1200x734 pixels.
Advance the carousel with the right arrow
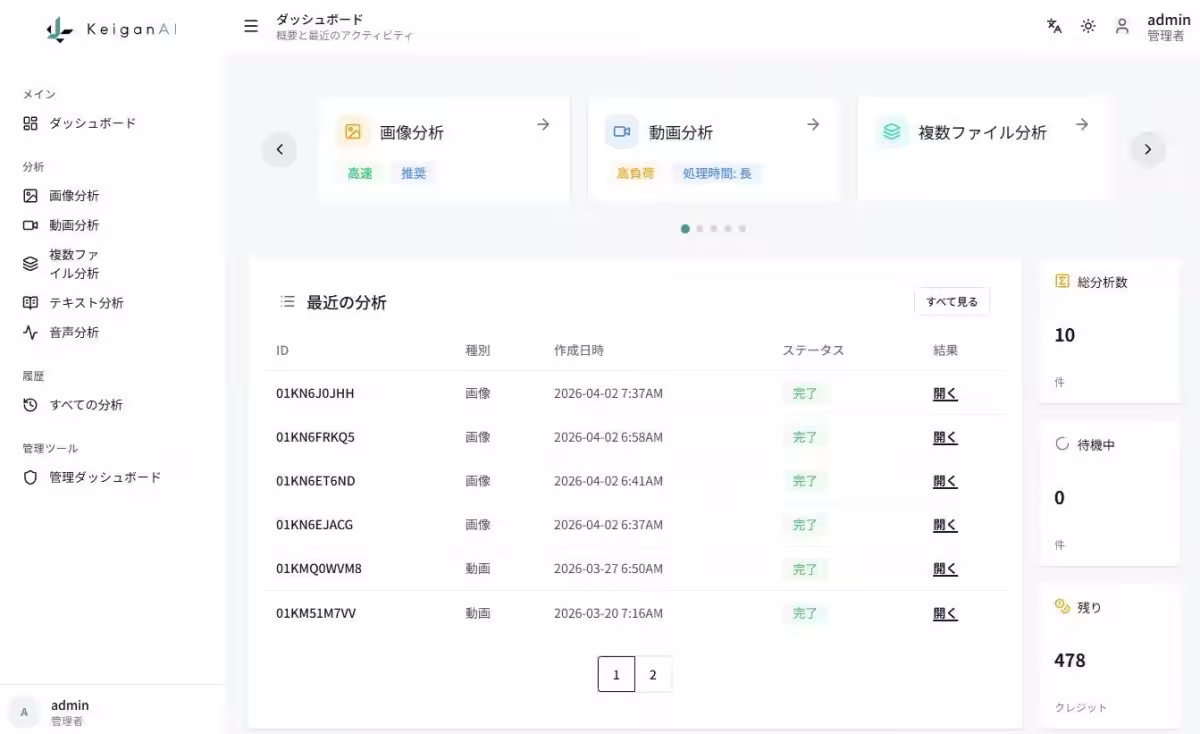point(1147,149)
